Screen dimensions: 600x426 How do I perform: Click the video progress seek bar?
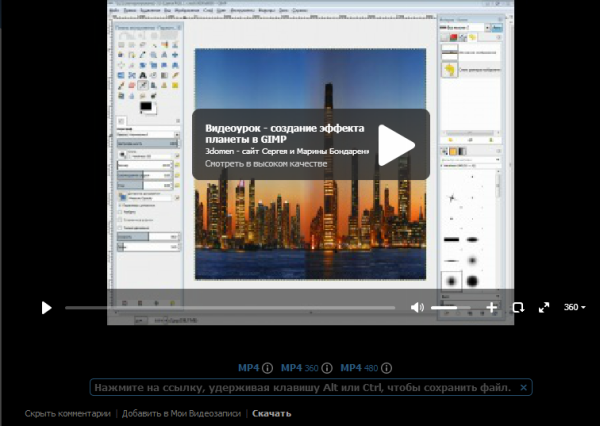pos(230,308)
